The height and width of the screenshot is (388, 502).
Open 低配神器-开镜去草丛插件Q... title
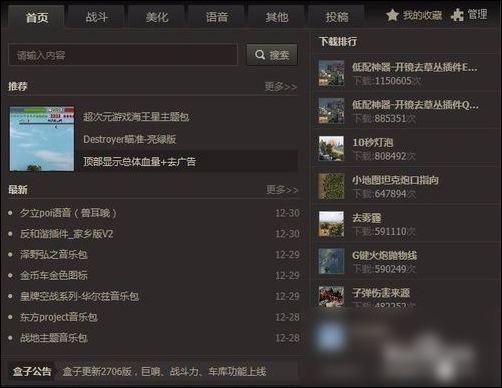415,105
